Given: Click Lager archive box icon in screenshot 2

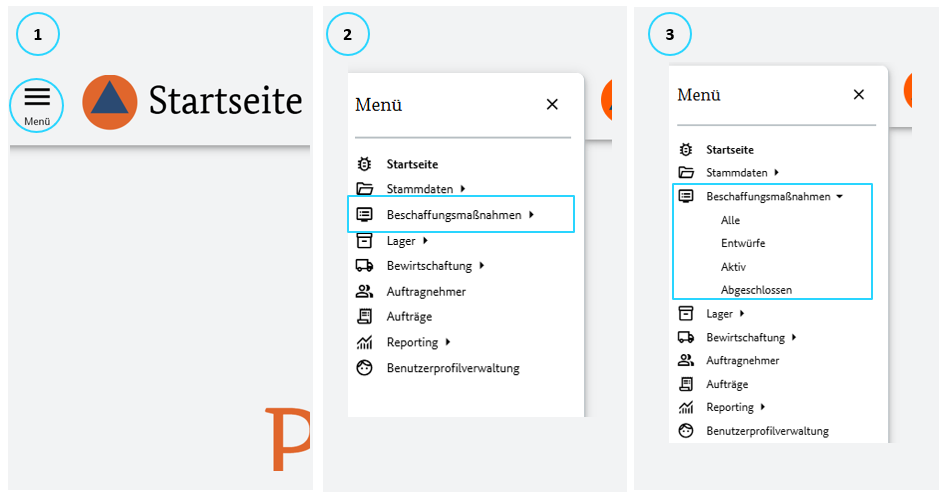Looking at the screenshot, I should click(x=365, y=240).
